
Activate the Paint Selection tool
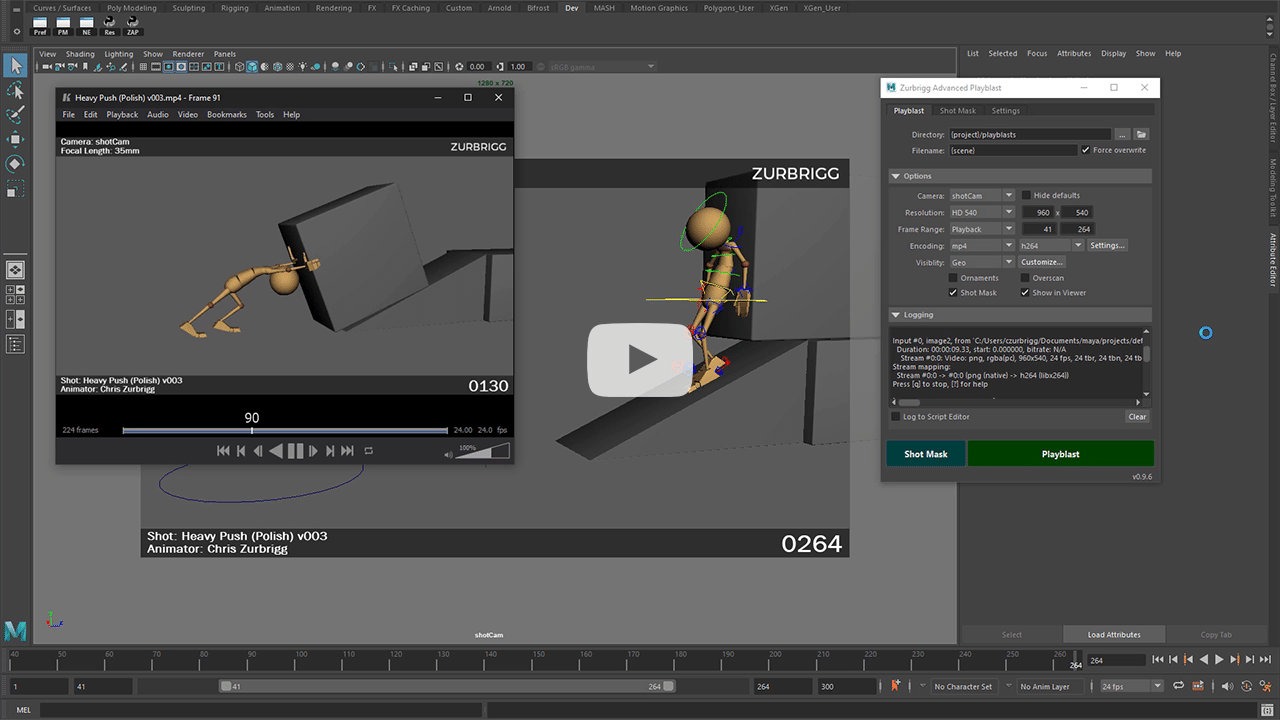15,115
